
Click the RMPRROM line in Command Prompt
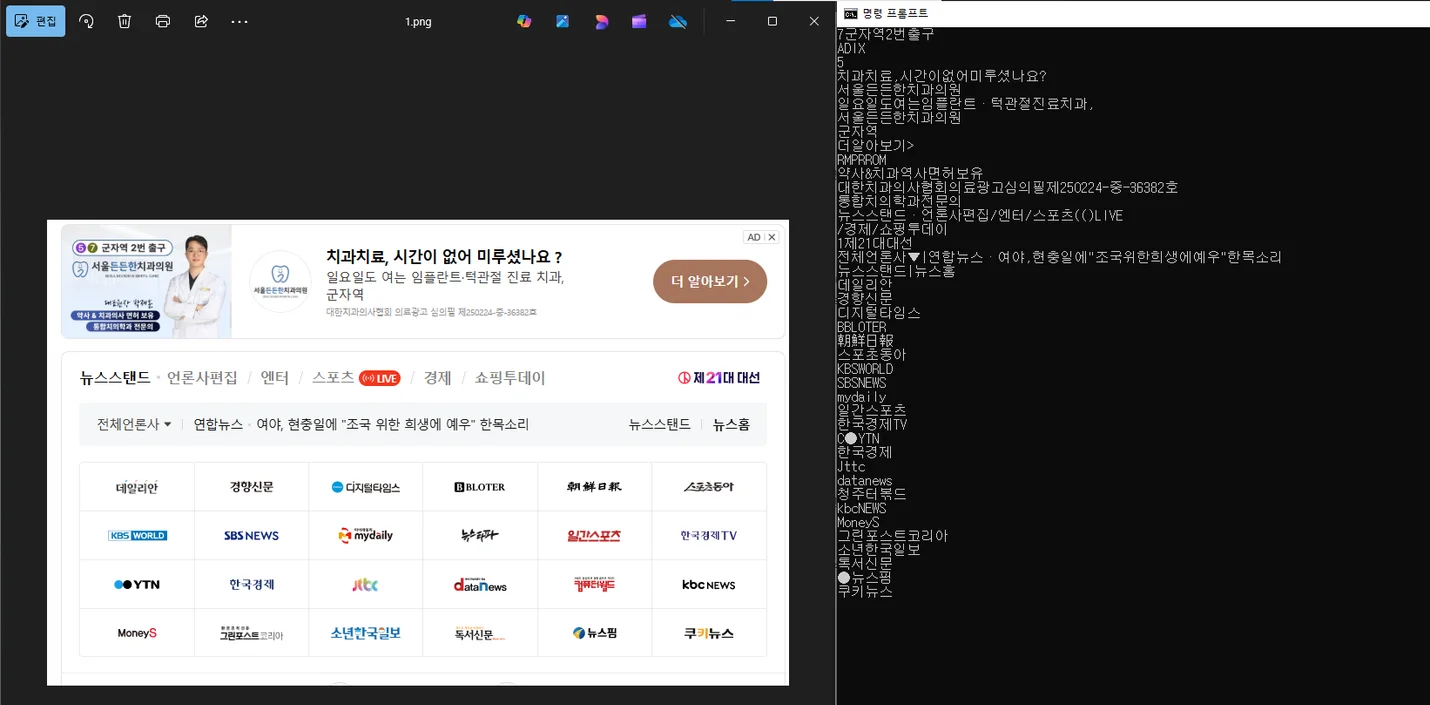click(862, 160)
